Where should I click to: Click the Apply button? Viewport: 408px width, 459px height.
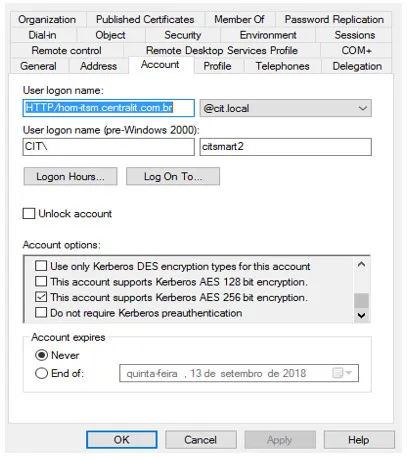click(280, 440)
